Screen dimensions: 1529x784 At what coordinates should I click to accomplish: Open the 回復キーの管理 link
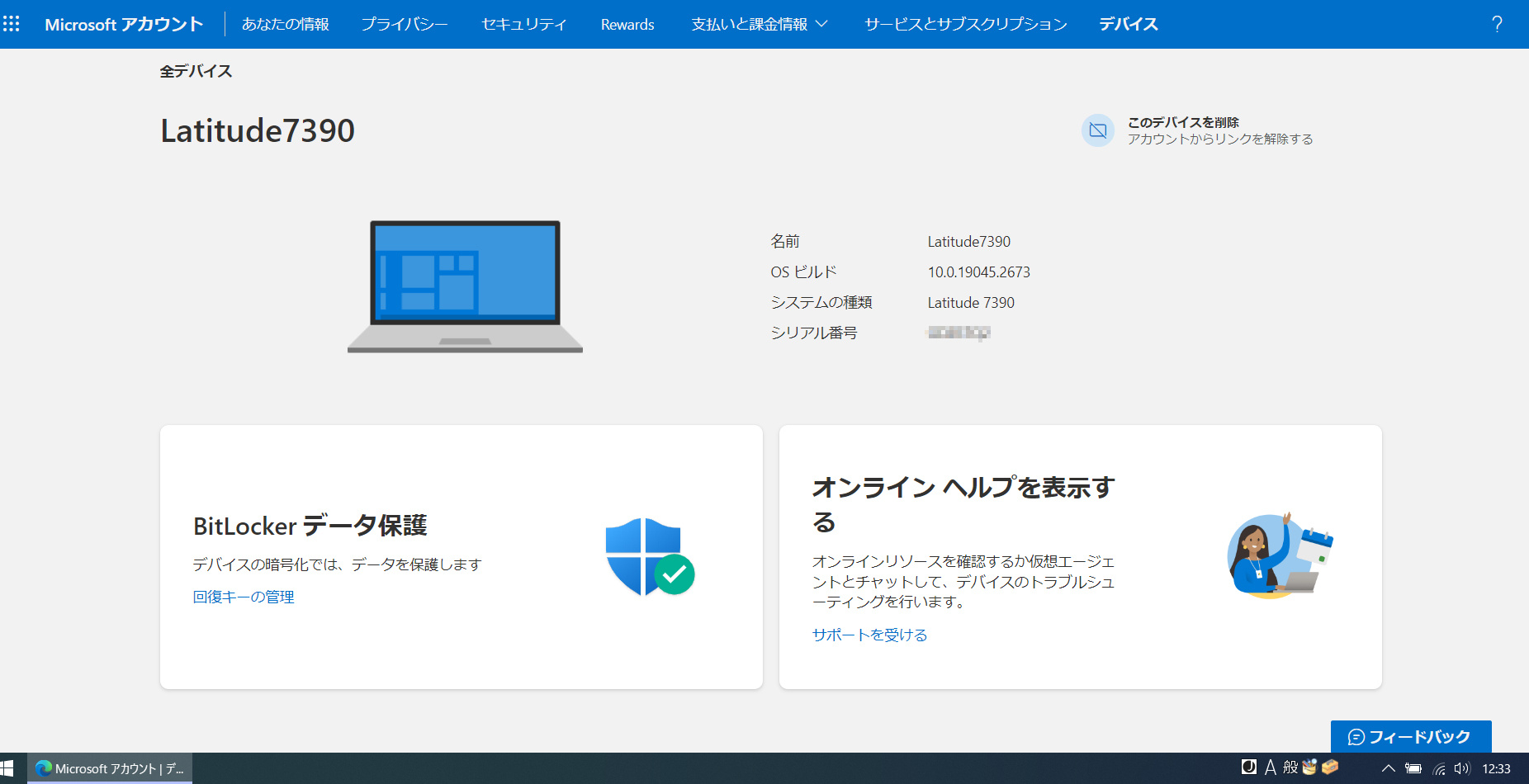pyautogui.click(x=244, y=597)
